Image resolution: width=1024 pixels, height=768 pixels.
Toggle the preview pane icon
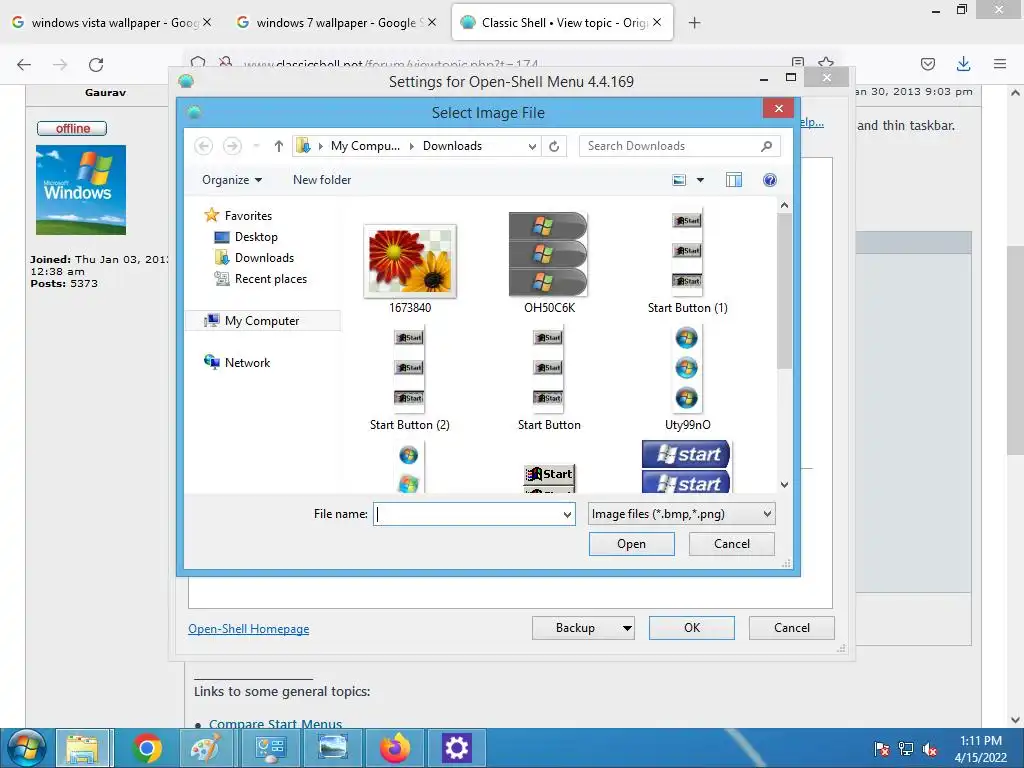tap(734, 180)
